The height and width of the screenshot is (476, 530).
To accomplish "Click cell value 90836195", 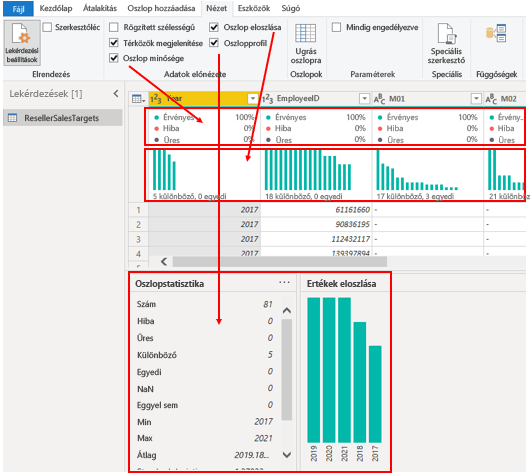I will point(353,224).
